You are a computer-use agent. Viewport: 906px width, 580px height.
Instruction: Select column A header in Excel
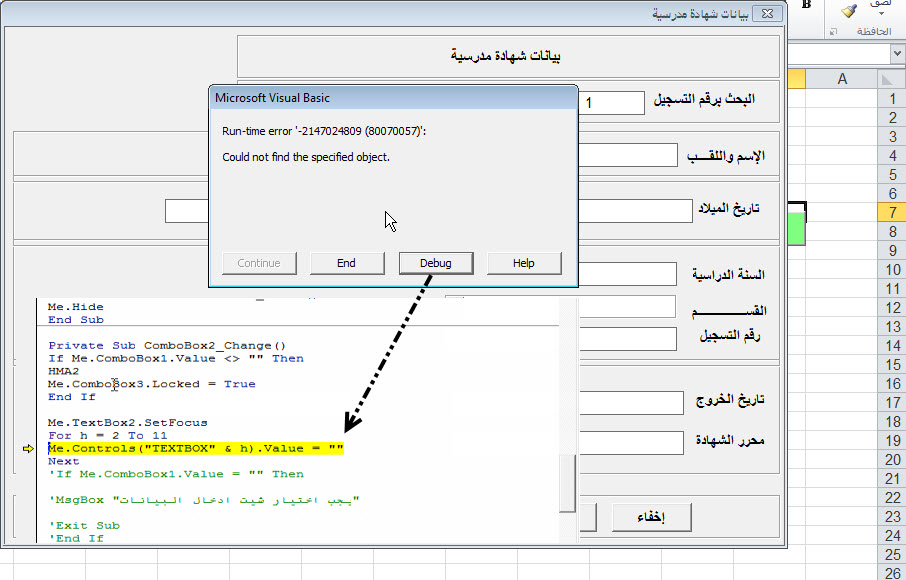(842, 79)
